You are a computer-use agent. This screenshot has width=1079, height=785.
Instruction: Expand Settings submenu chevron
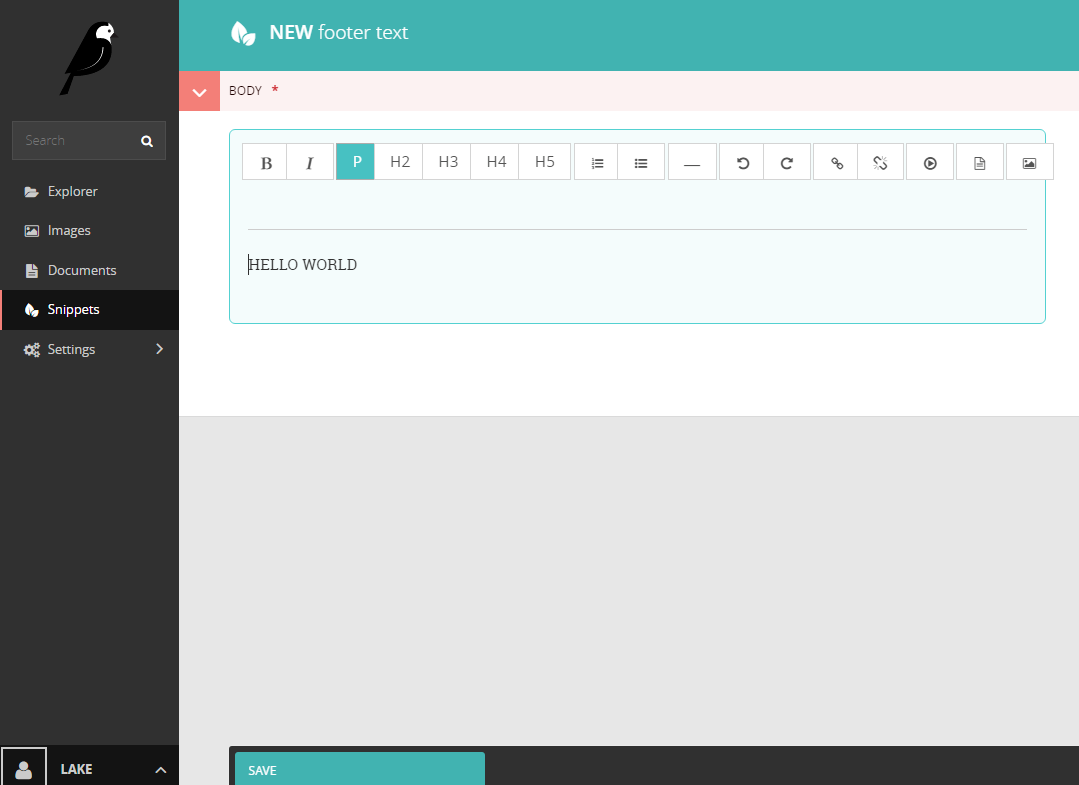click(x=160, y=349)
